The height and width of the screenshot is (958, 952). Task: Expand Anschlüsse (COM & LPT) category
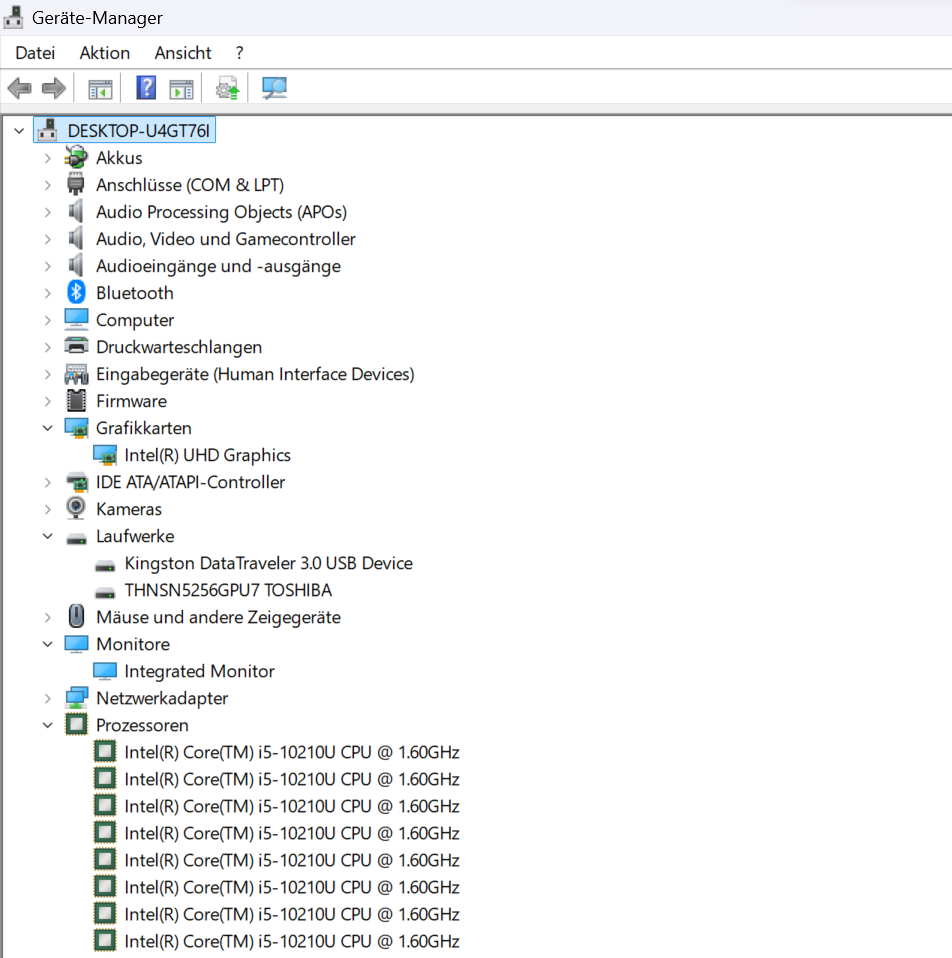coord(48,185)
